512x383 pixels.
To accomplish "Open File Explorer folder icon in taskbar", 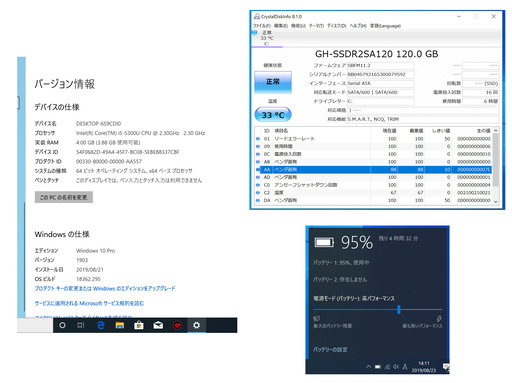I will click(x=120, y=325).
